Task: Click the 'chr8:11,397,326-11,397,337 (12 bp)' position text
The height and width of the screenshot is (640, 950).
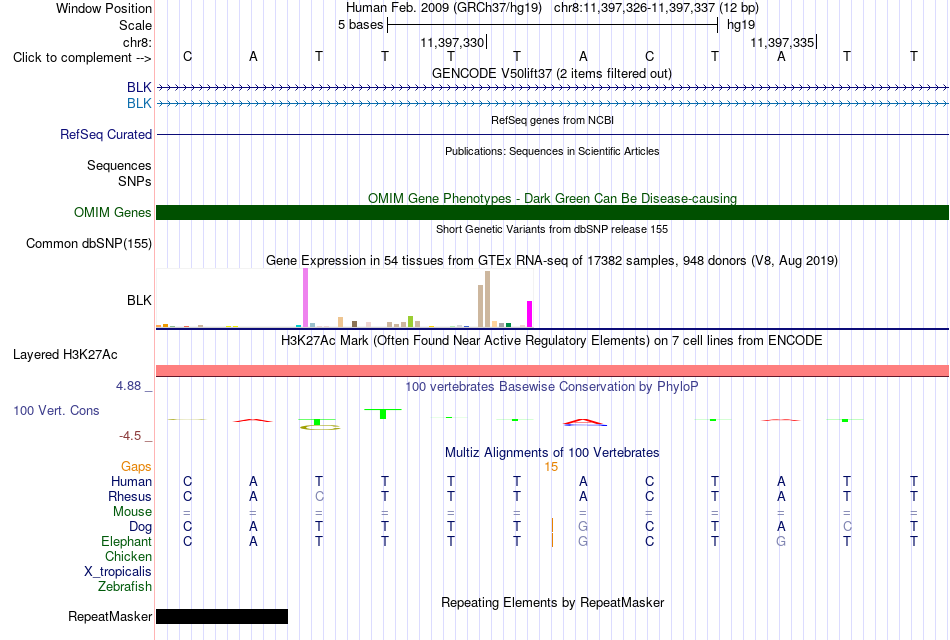Action: click(x=656, y=8)
